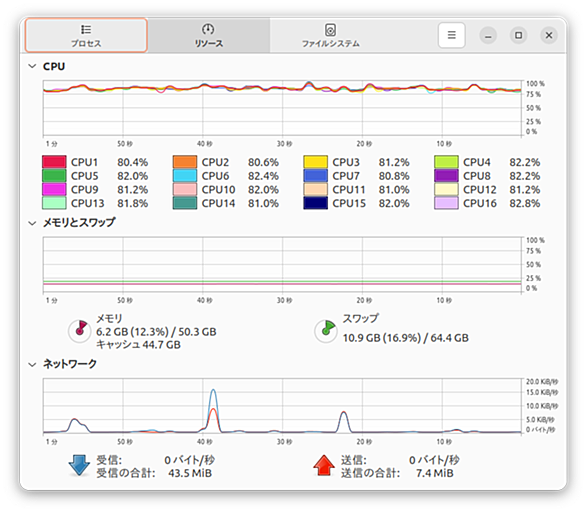Switch to the ファイルシステム tab label

tap(331, 44)
